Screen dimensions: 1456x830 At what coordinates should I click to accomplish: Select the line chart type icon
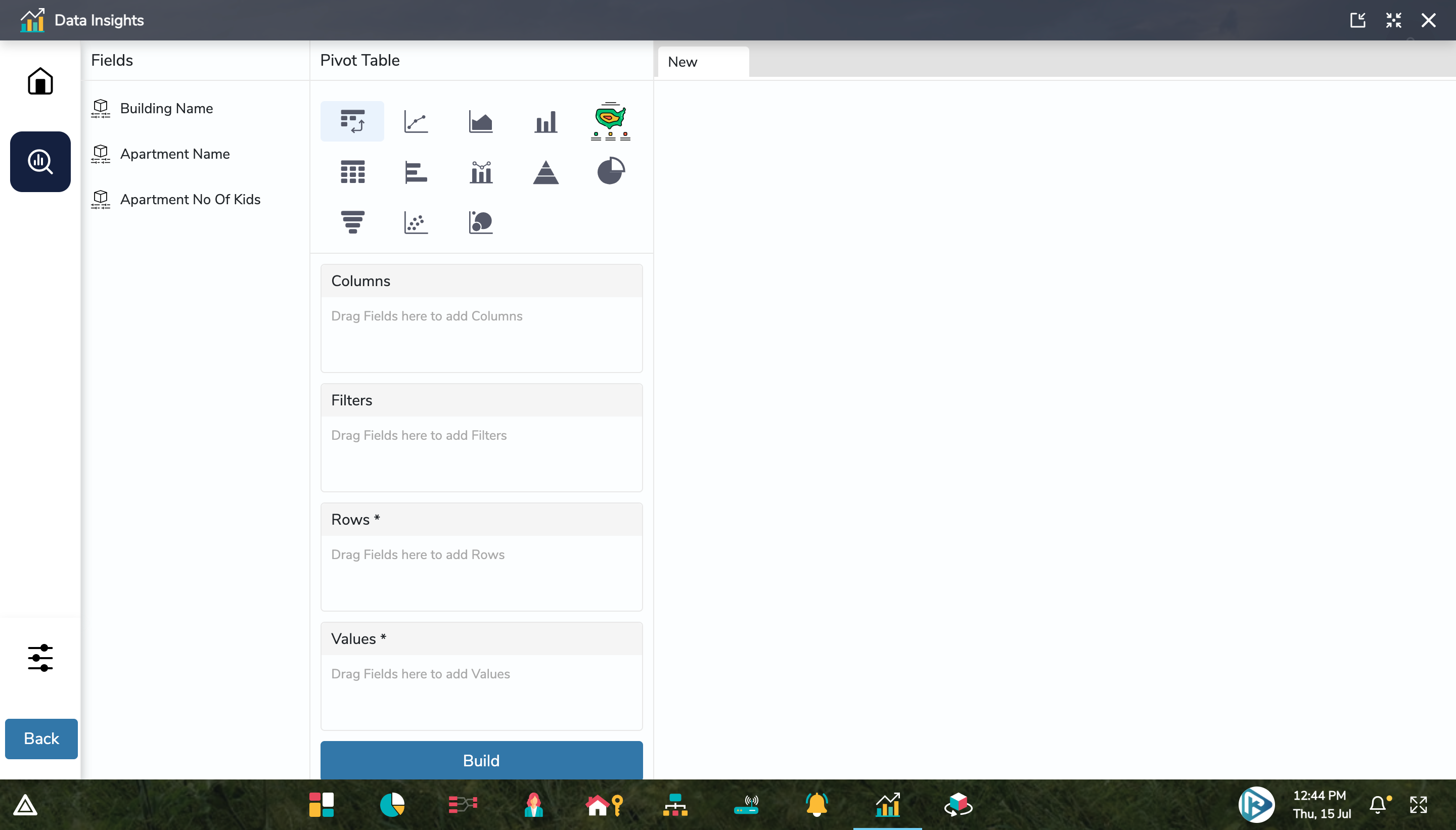[x=416, y=121]
